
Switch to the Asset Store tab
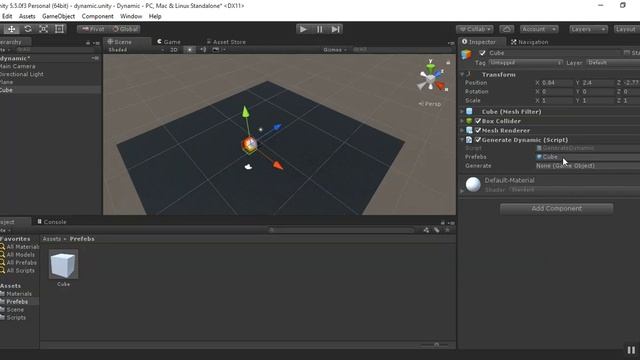(x=226, y=42)
